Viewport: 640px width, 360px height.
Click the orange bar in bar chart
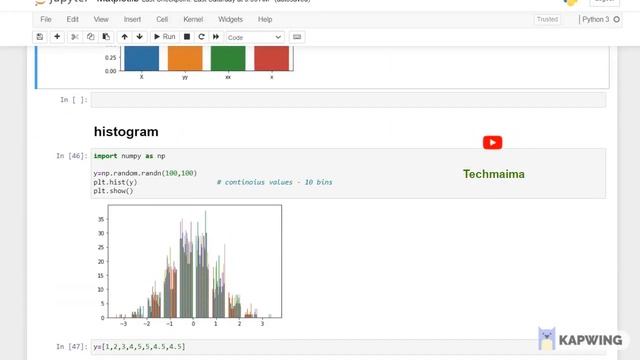[x=185, y=58]
